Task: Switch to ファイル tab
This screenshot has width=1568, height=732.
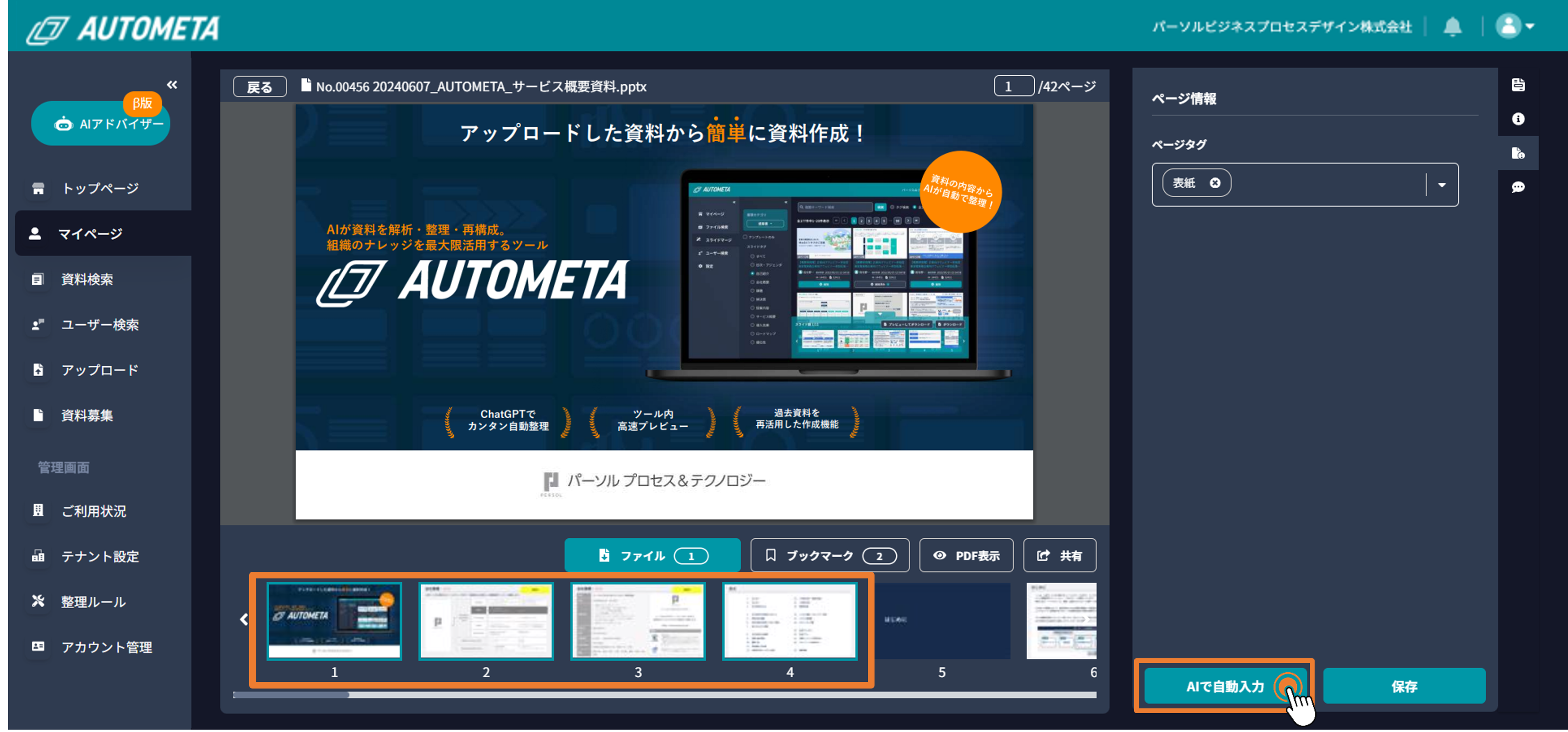Action: pyautogui.click(x=652, y=556)
